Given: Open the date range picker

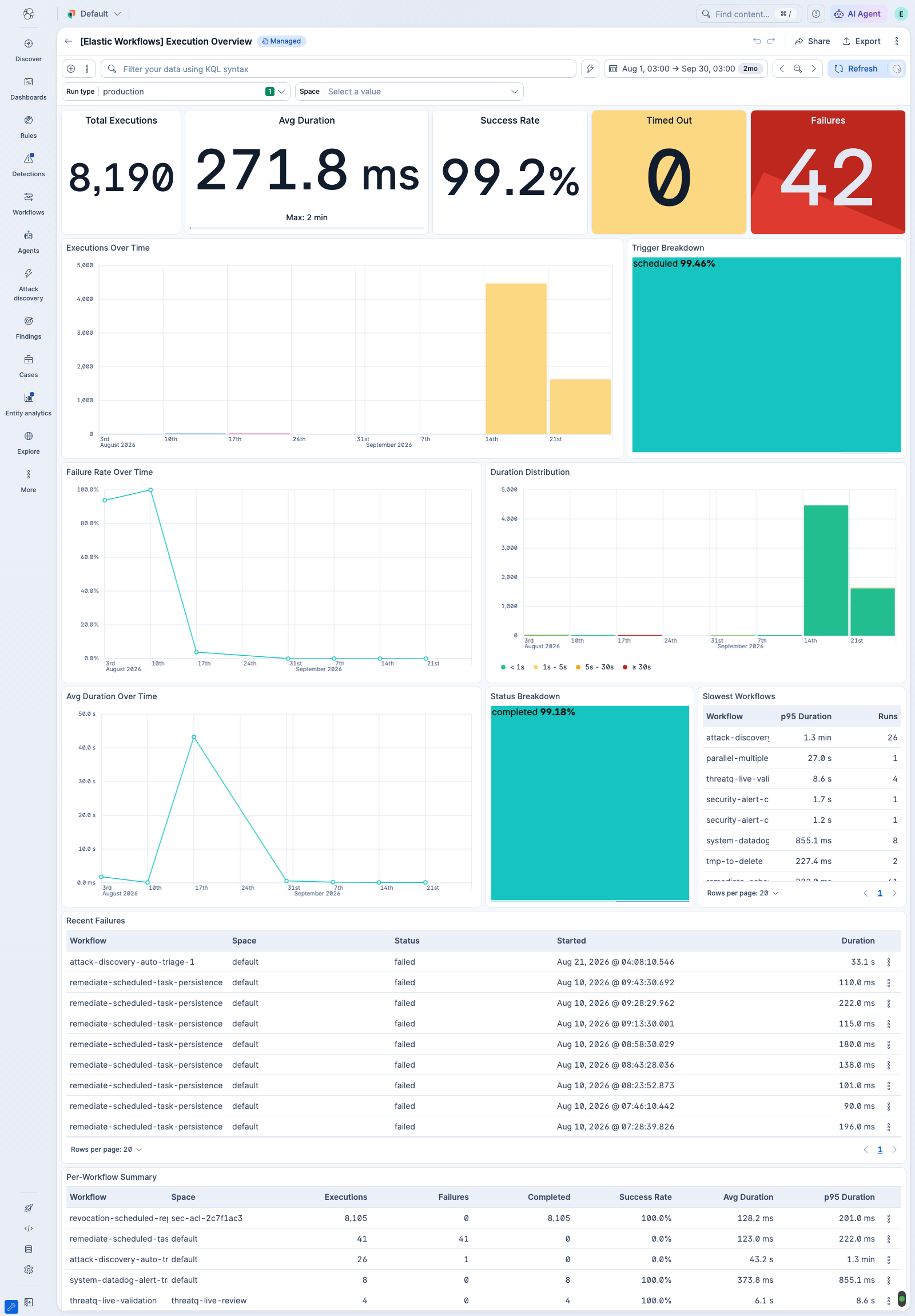Looking at the screenshot, I should tap(686, 69).
